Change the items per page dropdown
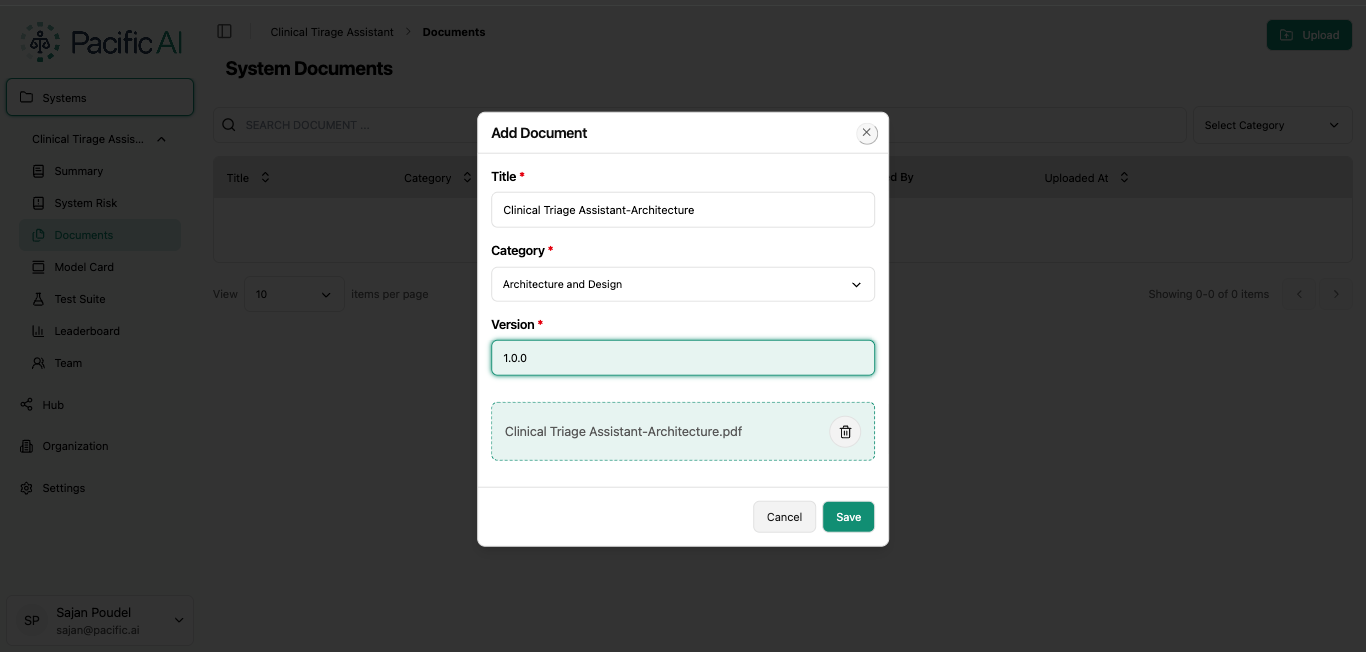The height and width of the screenshot is (652, 1366). point(293,293)
